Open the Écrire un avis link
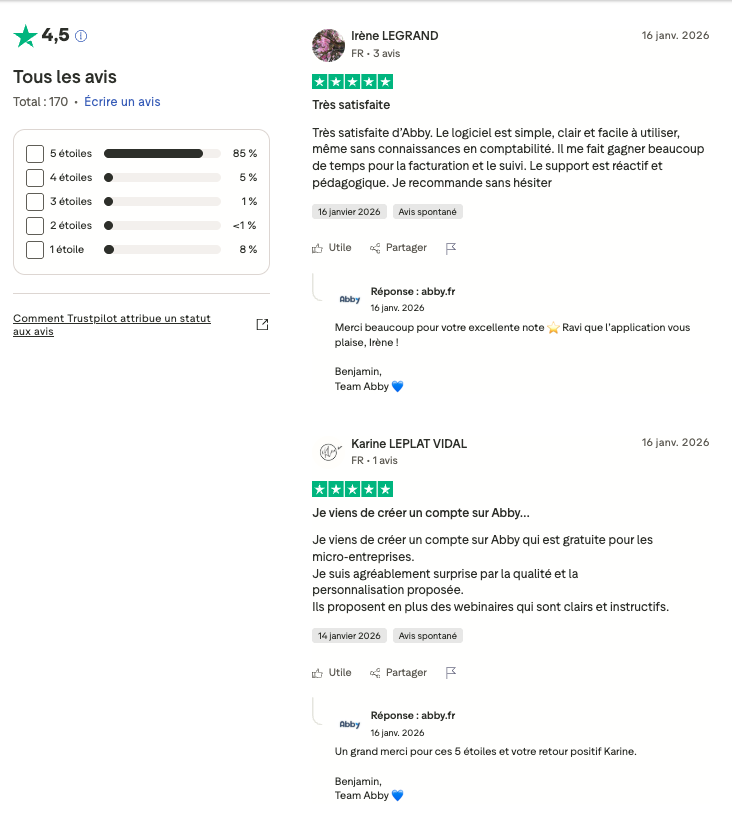 tap(122, 102)
